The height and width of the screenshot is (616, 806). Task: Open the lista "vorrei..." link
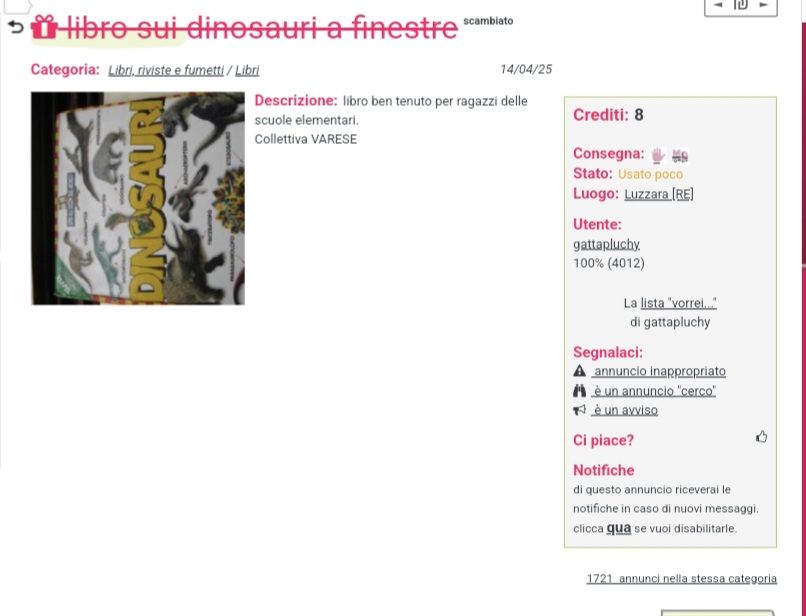679,303
